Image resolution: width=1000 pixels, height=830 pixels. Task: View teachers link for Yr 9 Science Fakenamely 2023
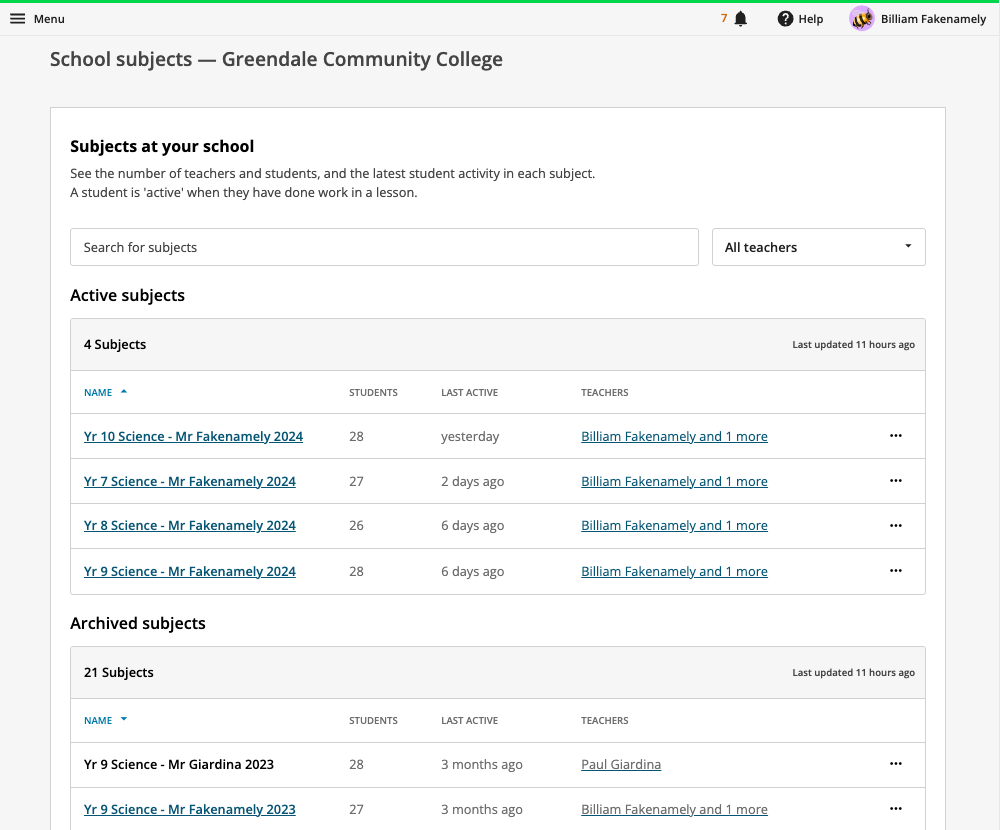[674, 809]
